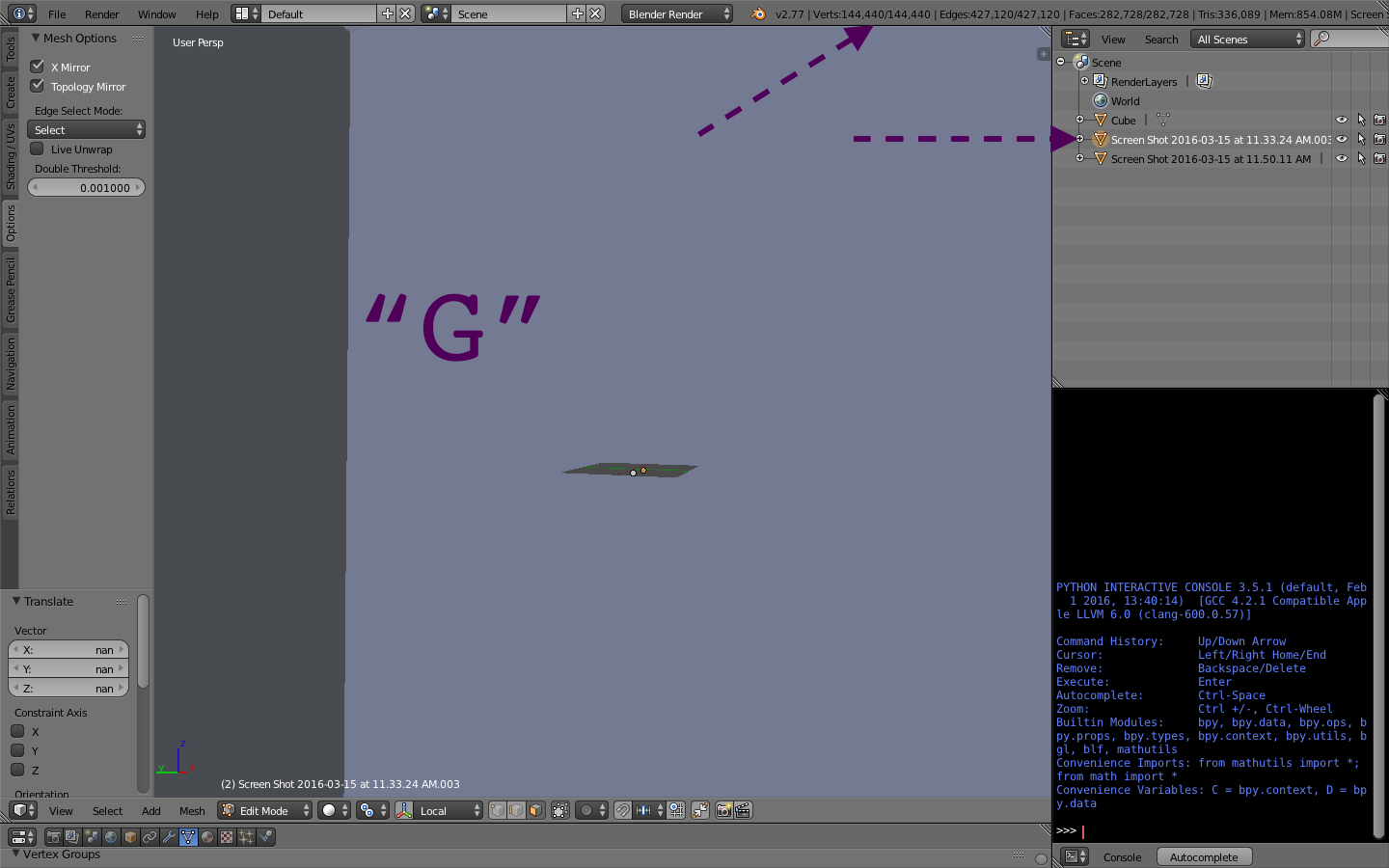Click the OpenGL render image camera icon
1389x868 pixels.
pos(724,811)
